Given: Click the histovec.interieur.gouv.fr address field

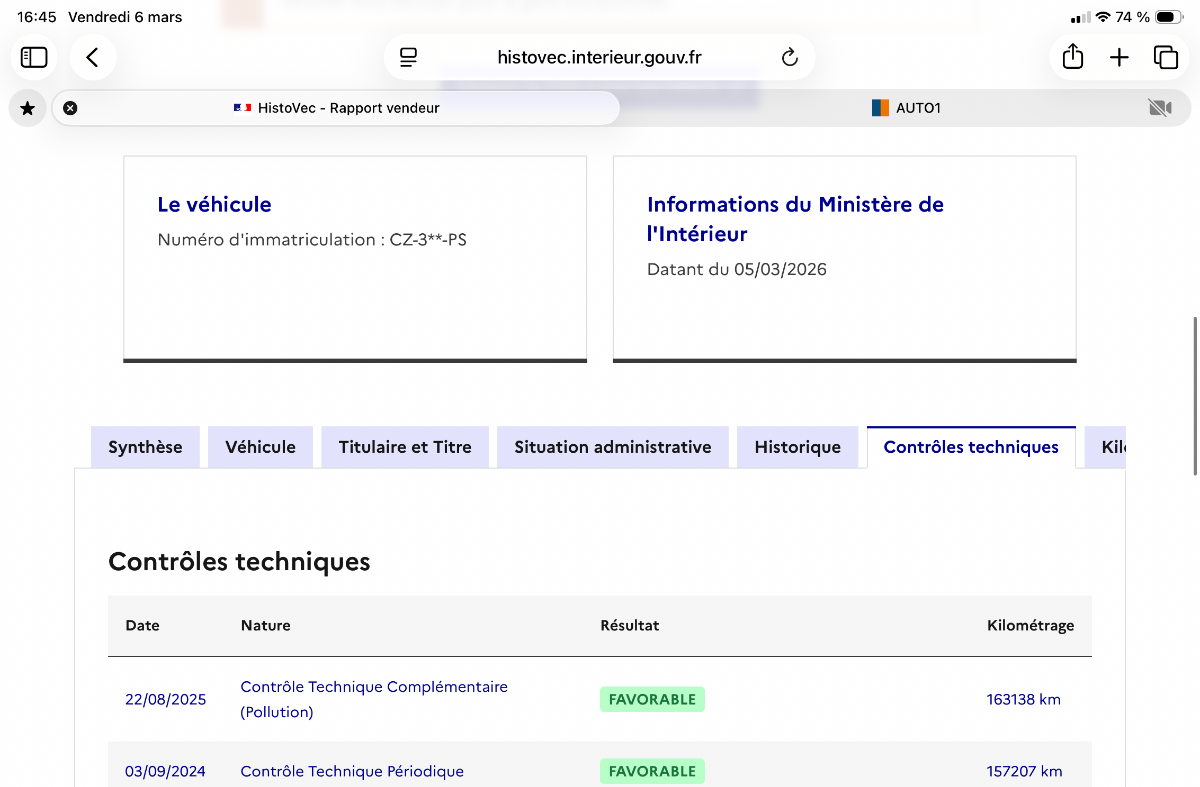Looking at the screenshot, I should point(600,57).
